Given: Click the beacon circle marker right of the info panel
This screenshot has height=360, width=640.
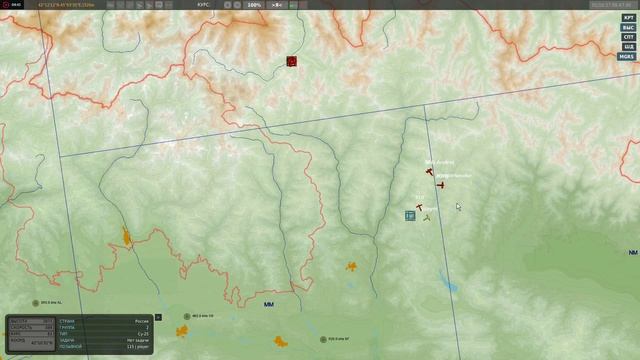Looking at the screenshot, I should 187,316.
